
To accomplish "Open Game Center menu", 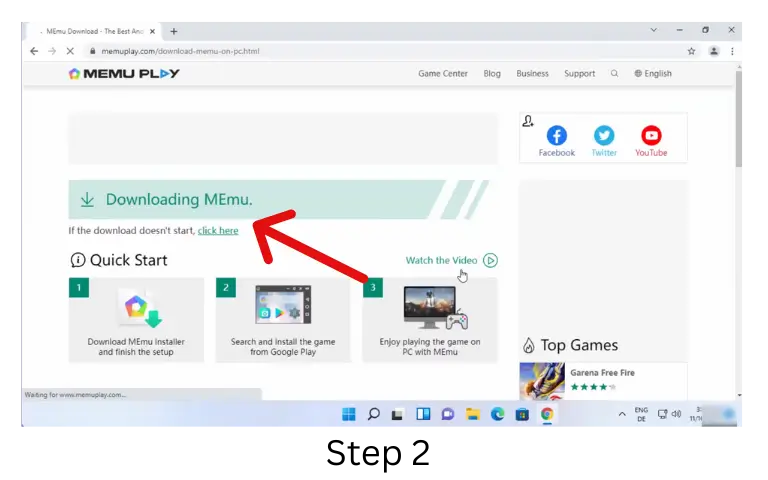I will [x=443, y=73].
